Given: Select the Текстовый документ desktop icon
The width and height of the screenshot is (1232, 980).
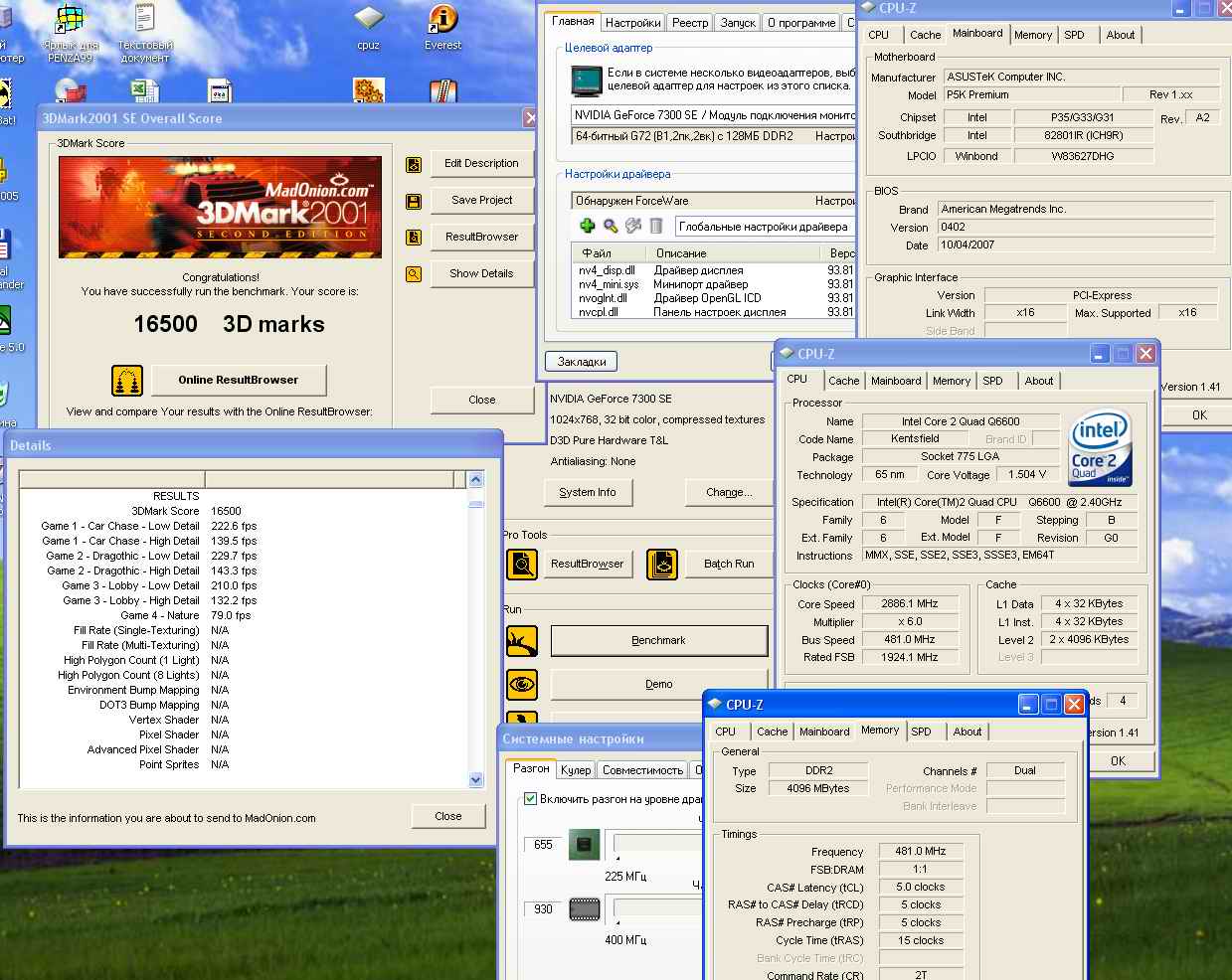Looking at the screenshot, I should [x=145, y=33].
